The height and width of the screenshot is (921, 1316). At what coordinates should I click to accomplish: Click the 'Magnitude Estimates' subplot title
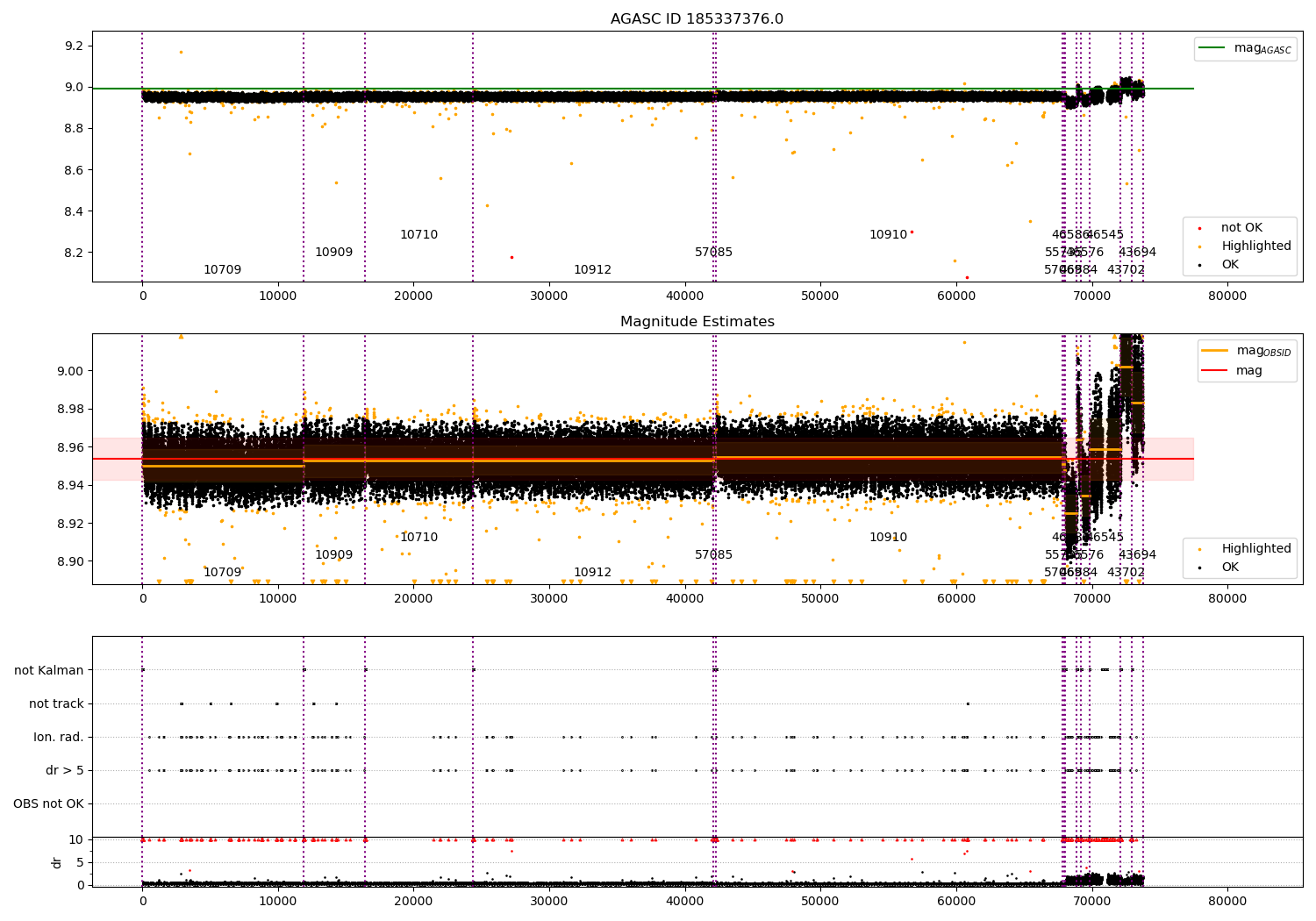[x=697, y=322]
